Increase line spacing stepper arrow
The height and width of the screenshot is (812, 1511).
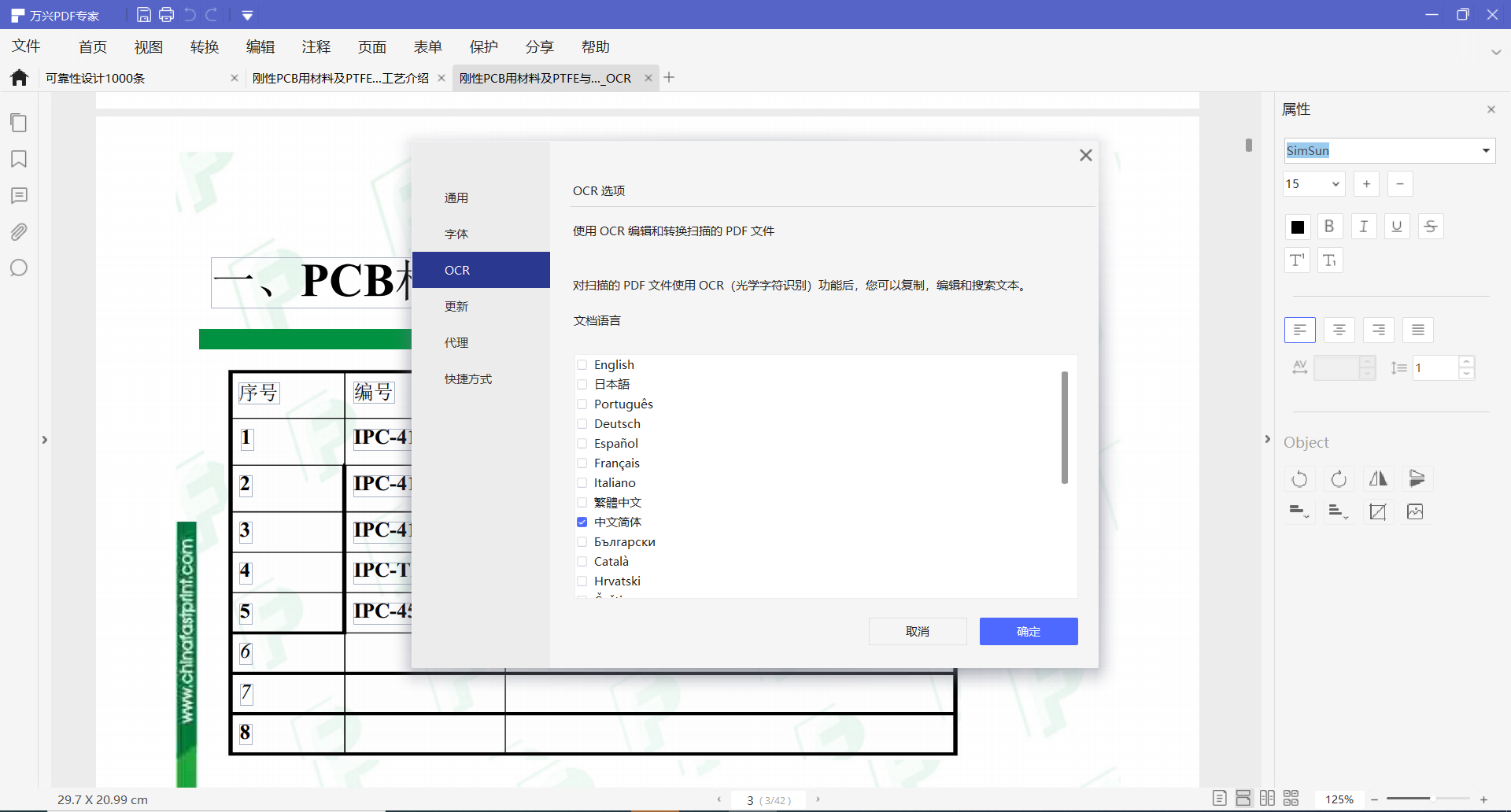click(1466, 362)
